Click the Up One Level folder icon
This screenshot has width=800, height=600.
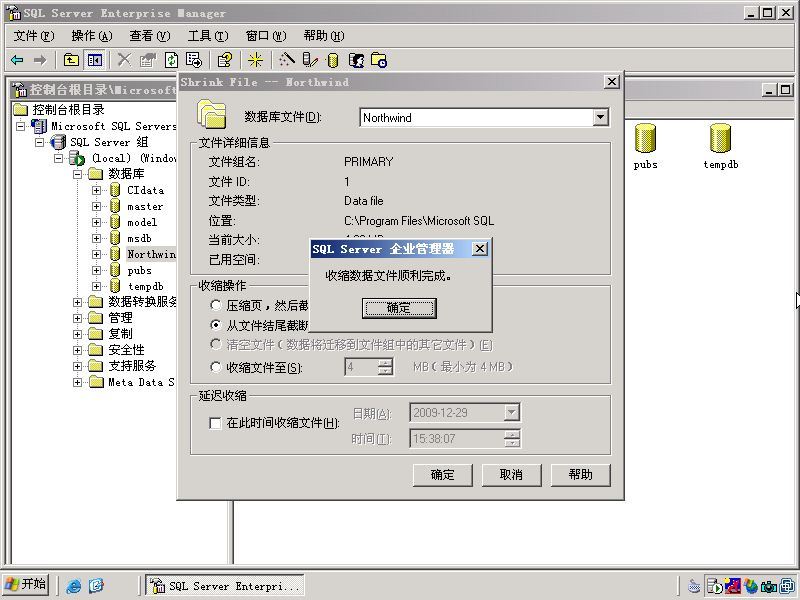point(71,60)
